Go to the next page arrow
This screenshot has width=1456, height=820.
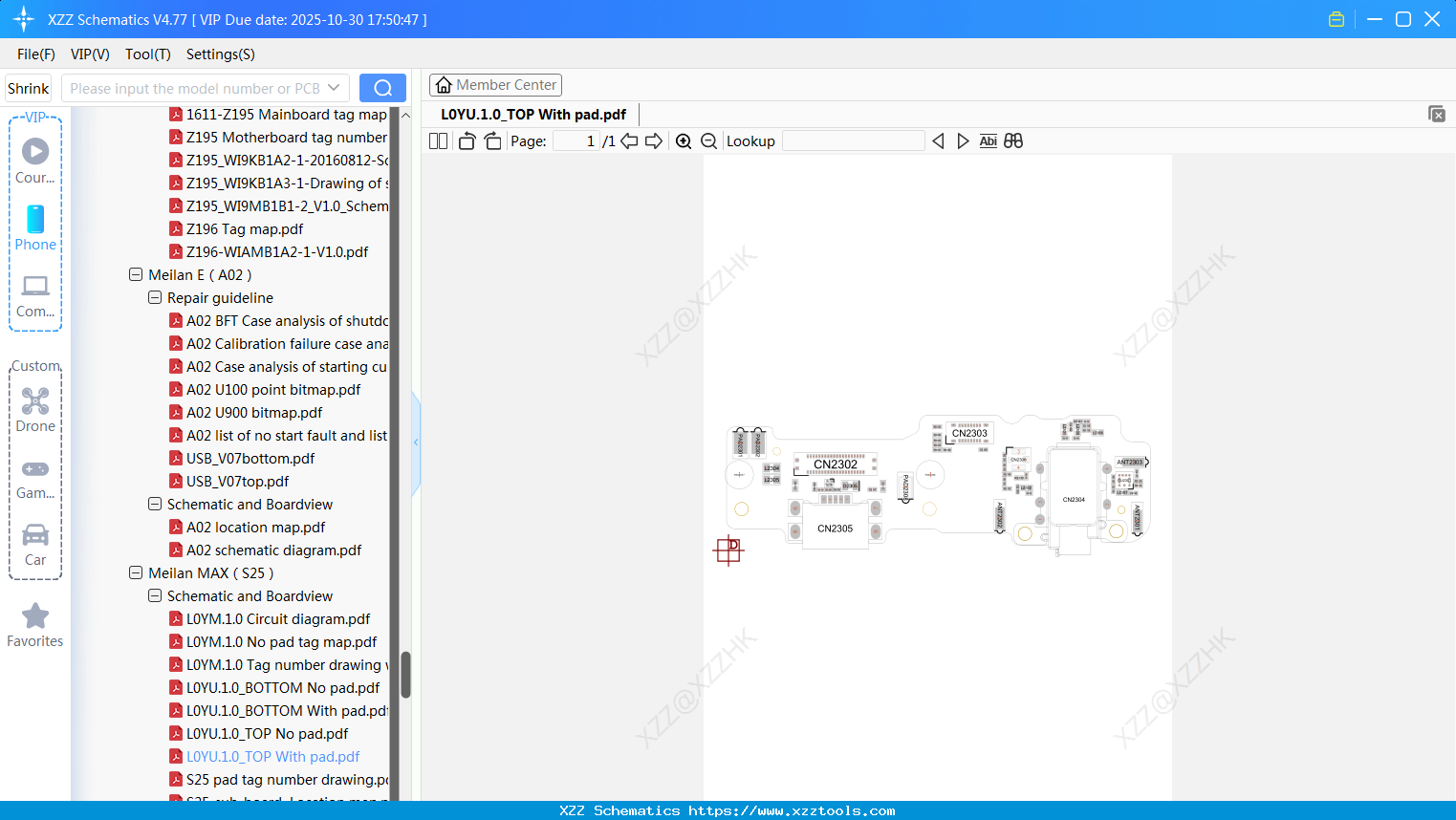click(654, 141)
